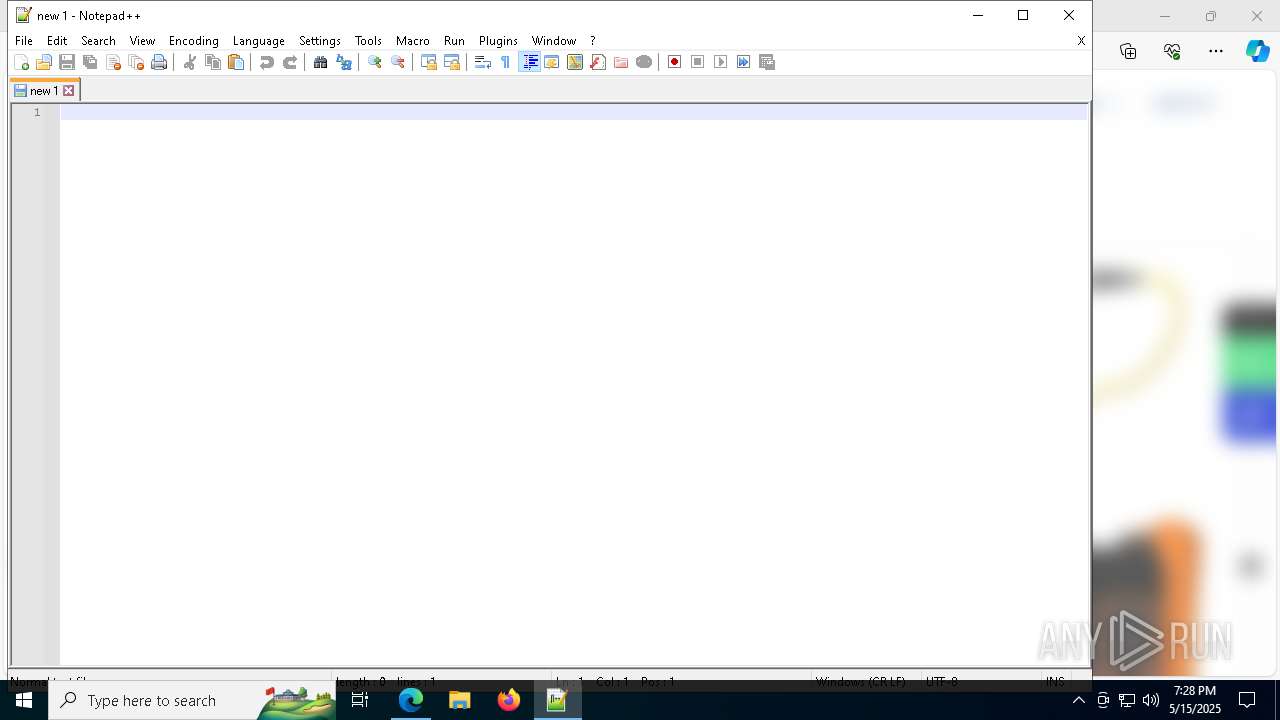Click the Playback macro icon

(721, 62)
